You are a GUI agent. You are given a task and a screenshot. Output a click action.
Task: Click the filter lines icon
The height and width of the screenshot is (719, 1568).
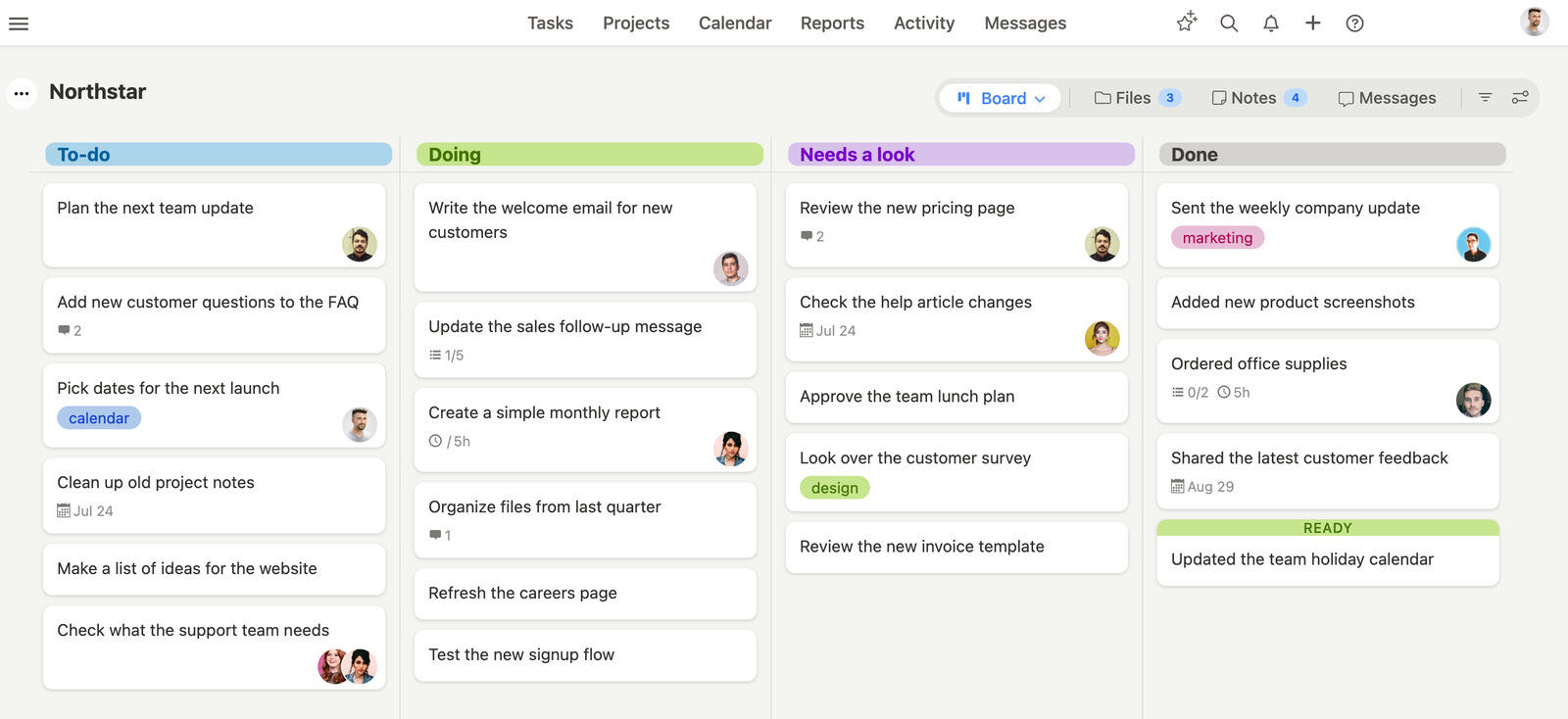pos(1486,97)
